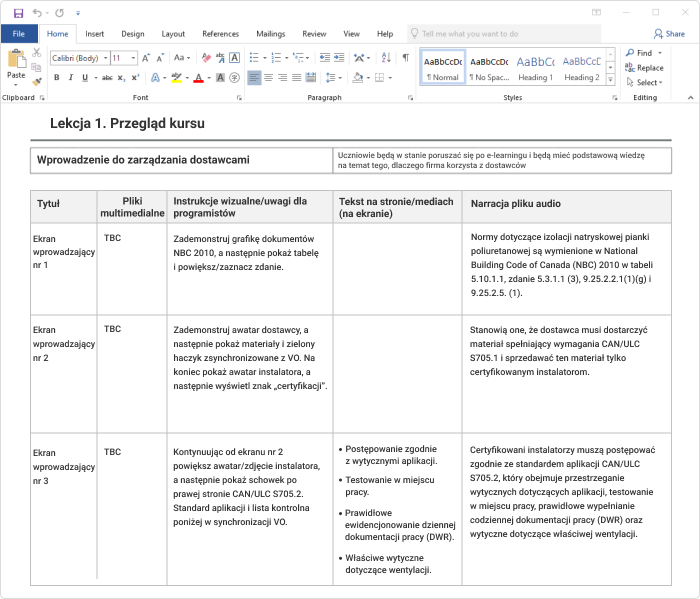This screenshot has width=700, height=599.
Task: Apply the Normal style
Action: (x=443, y=67)
